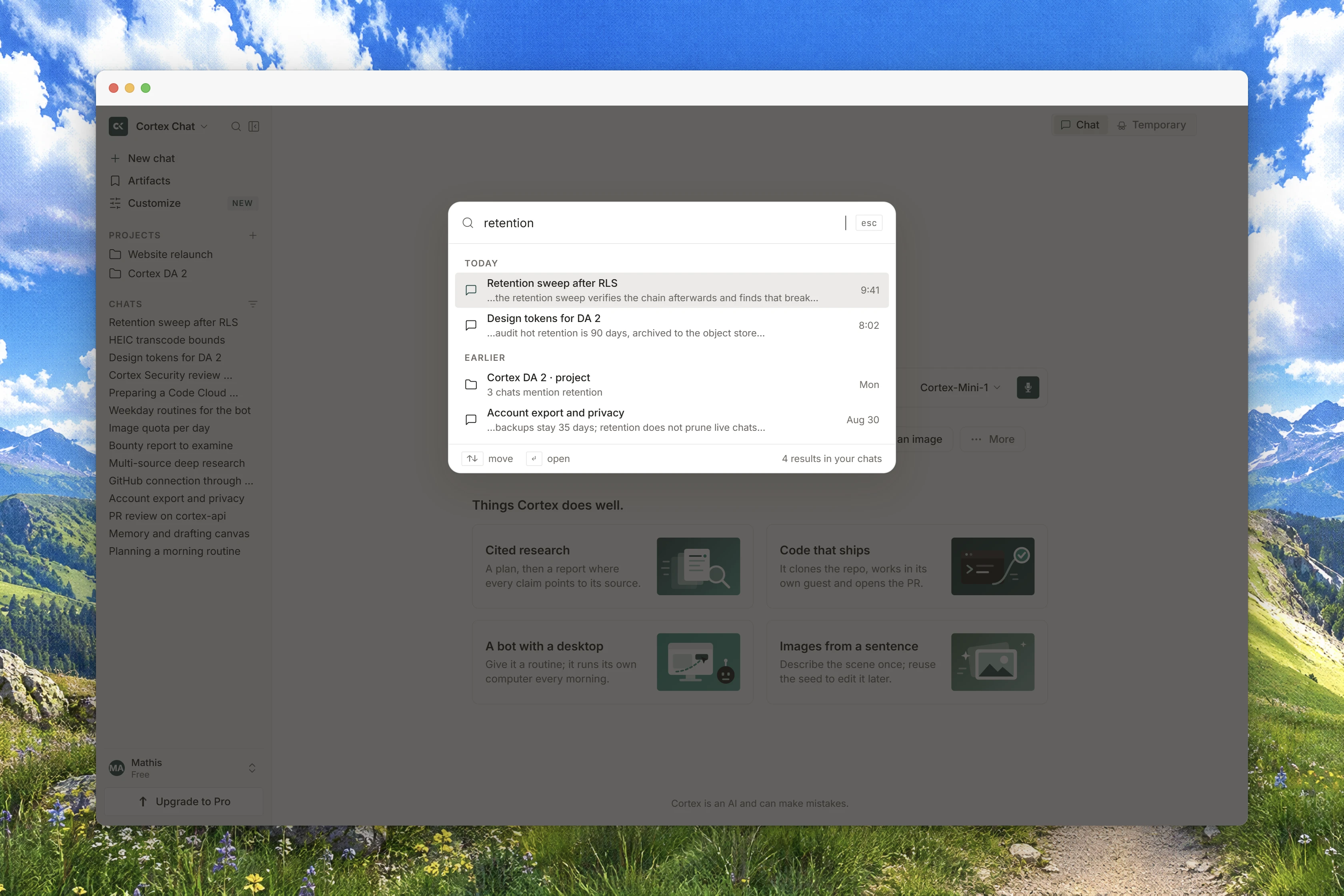
Task: Open the Cited research card
Action: pyautogui.click(x=612, y=566)
